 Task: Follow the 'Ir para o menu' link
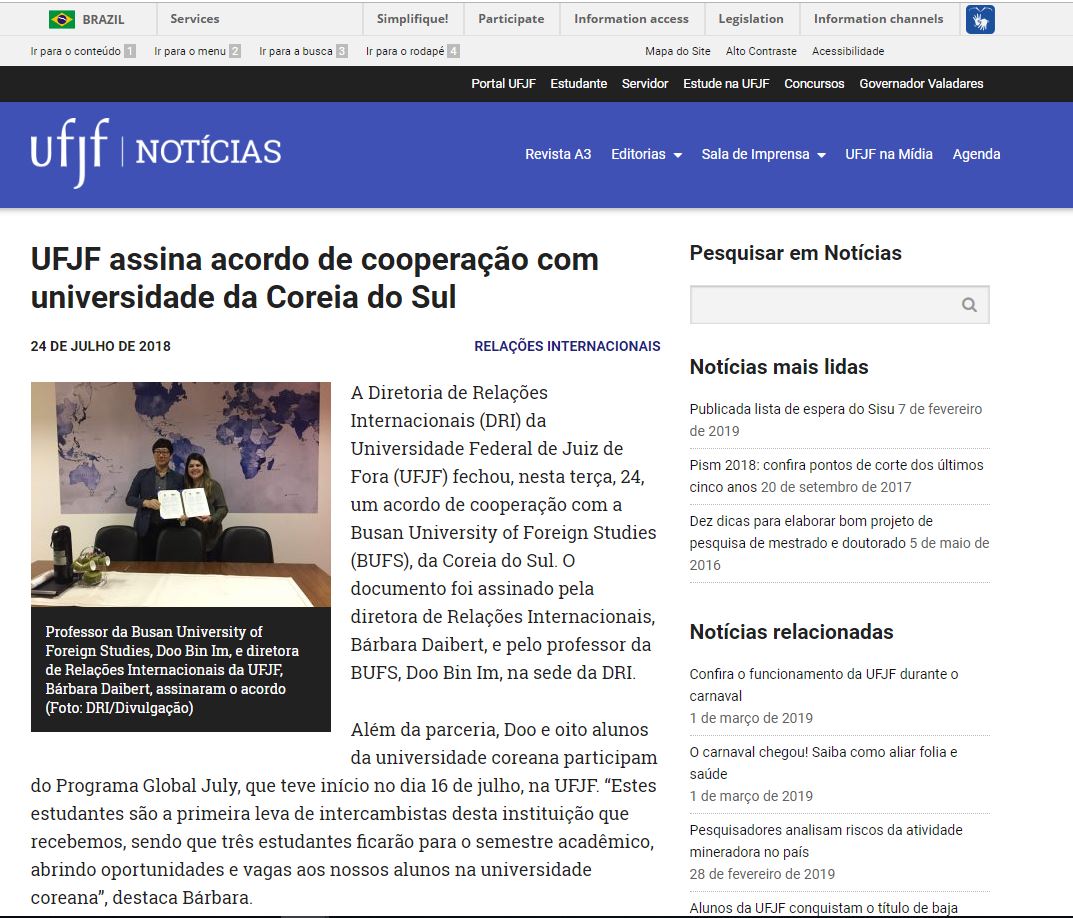tap(197, 51)
